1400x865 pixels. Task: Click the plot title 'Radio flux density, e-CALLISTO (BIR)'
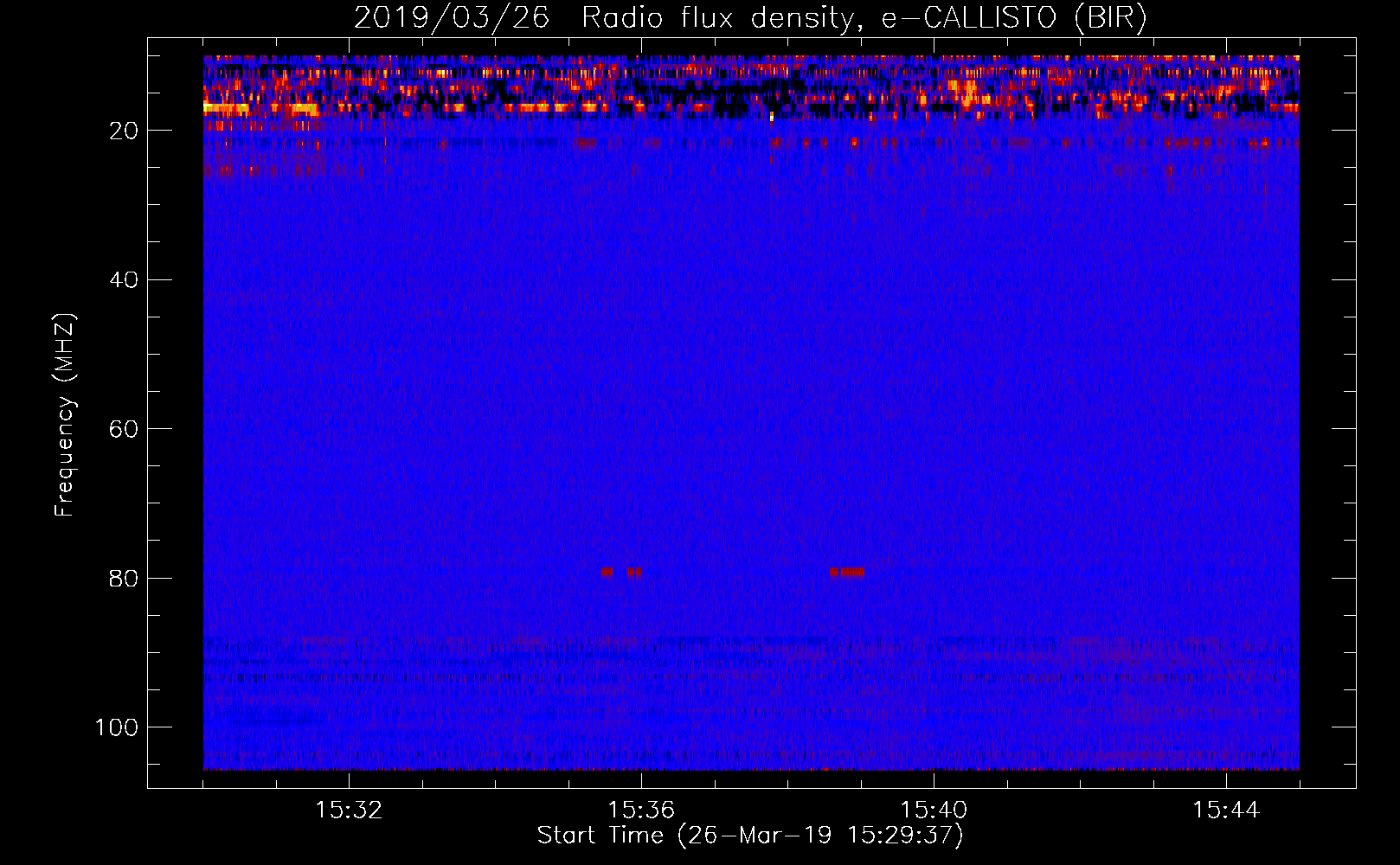(864, 18)
